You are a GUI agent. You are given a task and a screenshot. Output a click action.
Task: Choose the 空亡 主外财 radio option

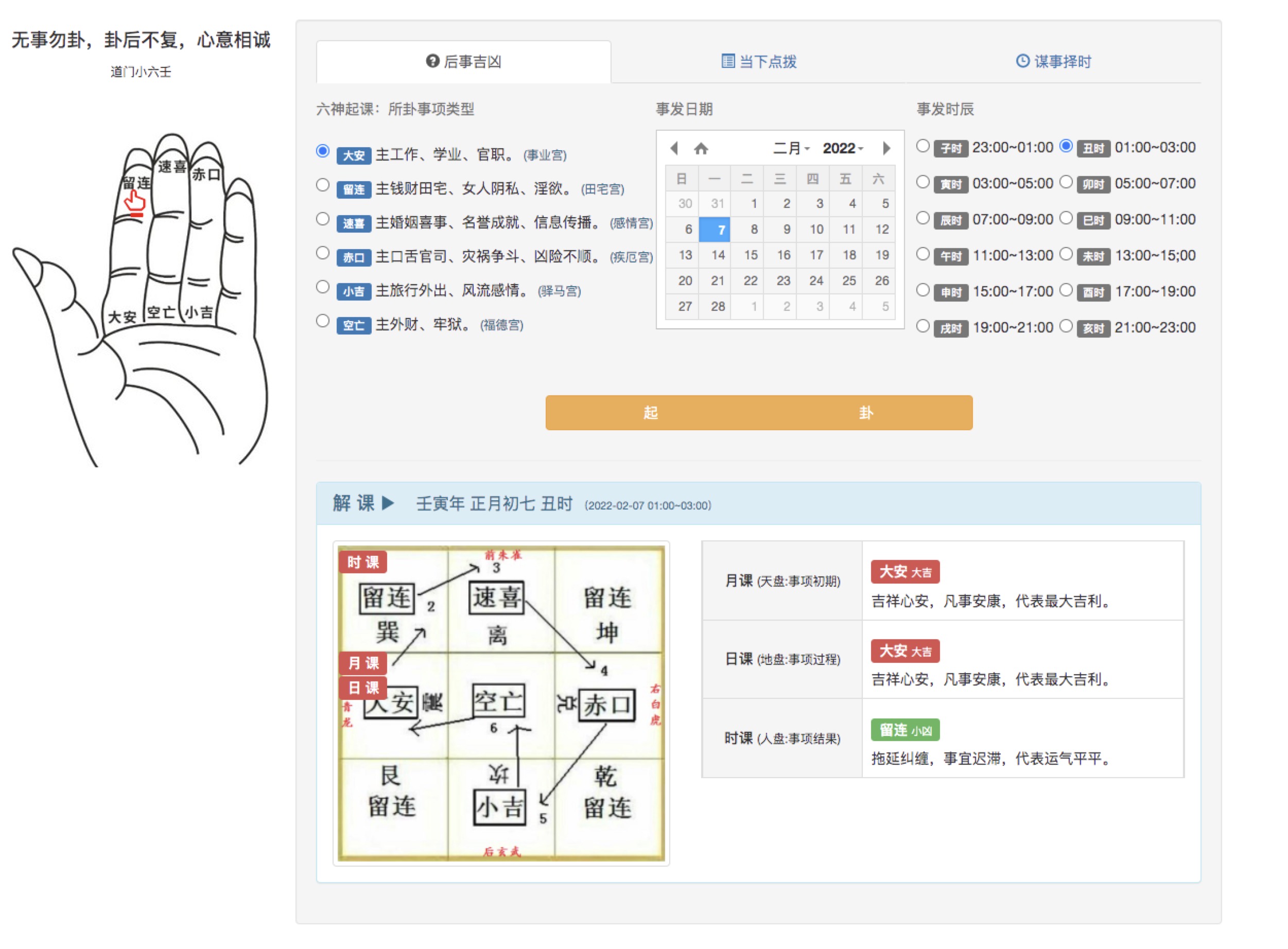click(323, 321)
